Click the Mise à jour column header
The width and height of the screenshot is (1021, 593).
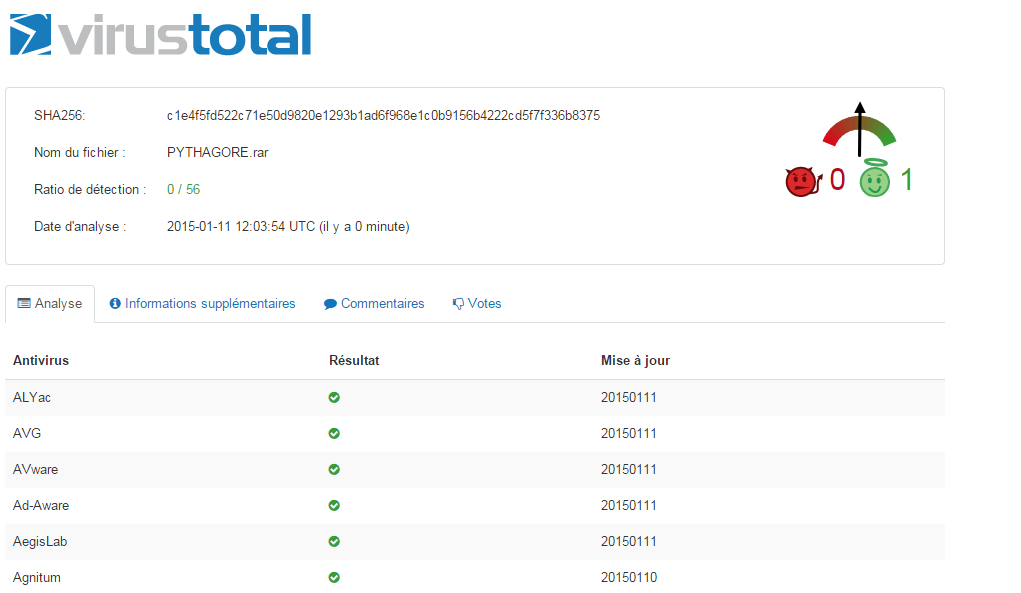pyautogui.click(x=636, y=361)
